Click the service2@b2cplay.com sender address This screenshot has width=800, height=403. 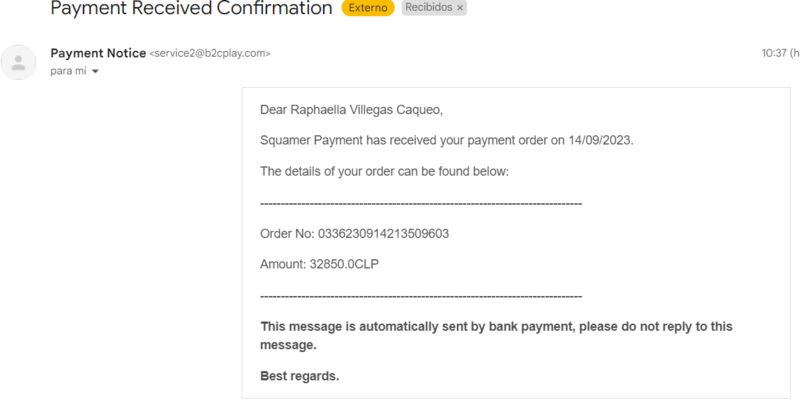[210, 54]
